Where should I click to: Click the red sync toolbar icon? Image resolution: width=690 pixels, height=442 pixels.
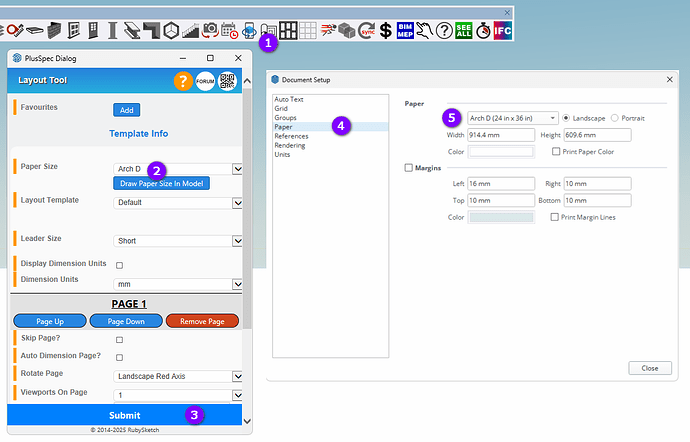[367, 30]
